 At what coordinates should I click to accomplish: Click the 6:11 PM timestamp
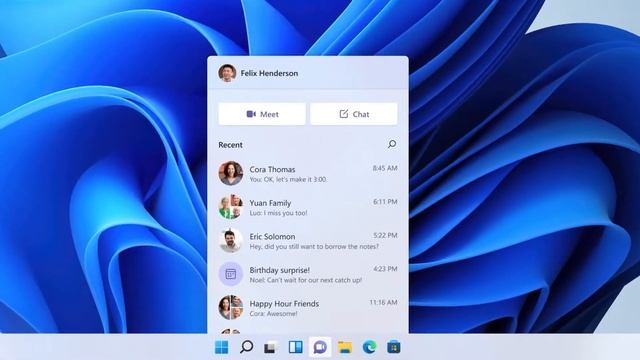pyautogui.click(x=385, y=202)
